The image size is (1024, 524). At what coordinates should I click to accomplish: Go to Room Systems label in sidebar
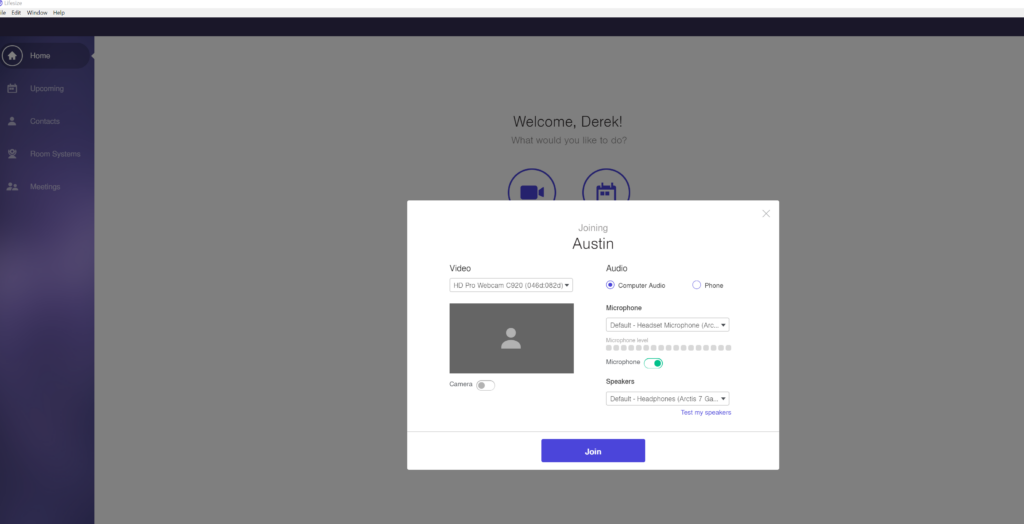(56, 154)
